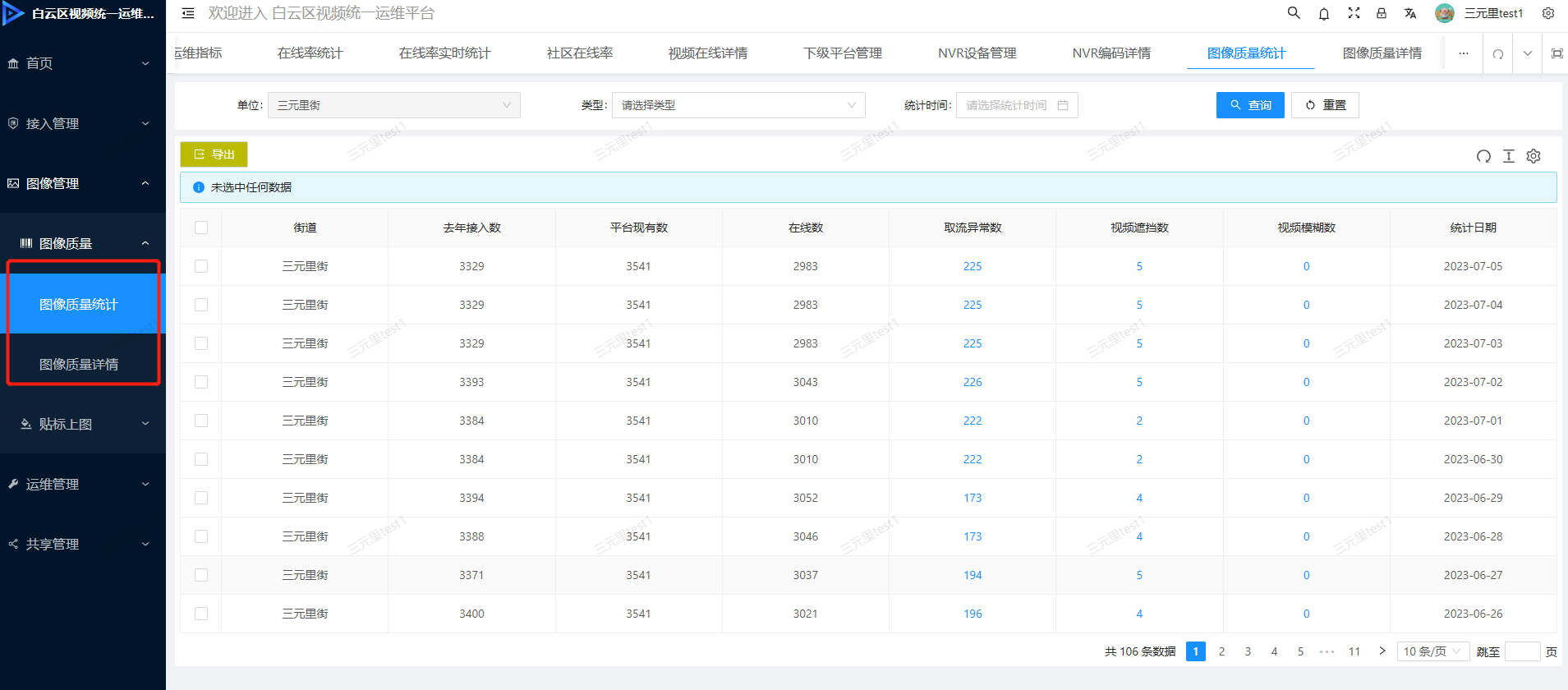Expand the 首页 sidebar menu
This screenshot has height=690, width=1568.
point(83,63)
